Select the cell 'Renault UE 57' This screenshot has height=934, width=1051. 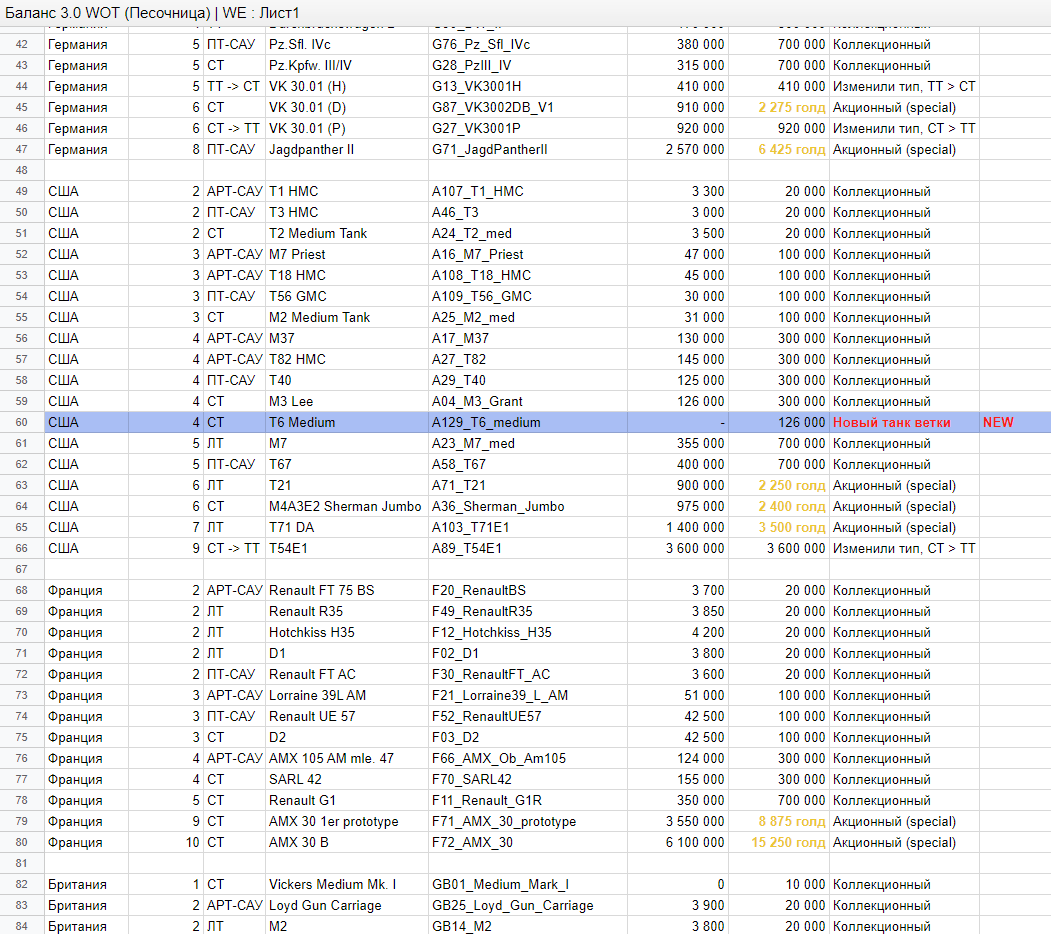tap(347, 717)
